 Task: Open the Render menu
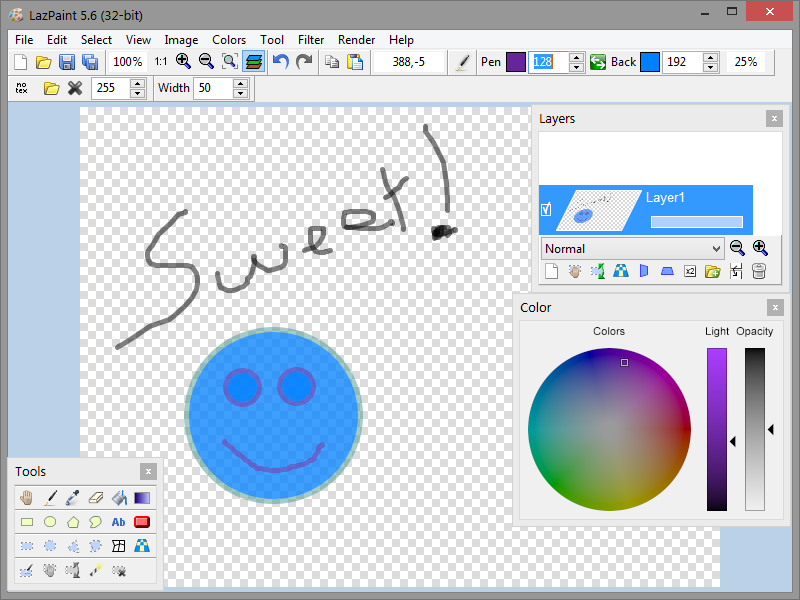pyautogui.click(x=357, y=40)
